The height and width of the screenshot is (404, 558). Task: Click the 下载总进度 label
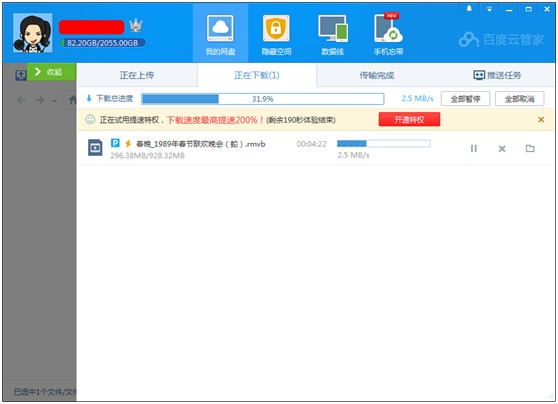pos(115,98)
